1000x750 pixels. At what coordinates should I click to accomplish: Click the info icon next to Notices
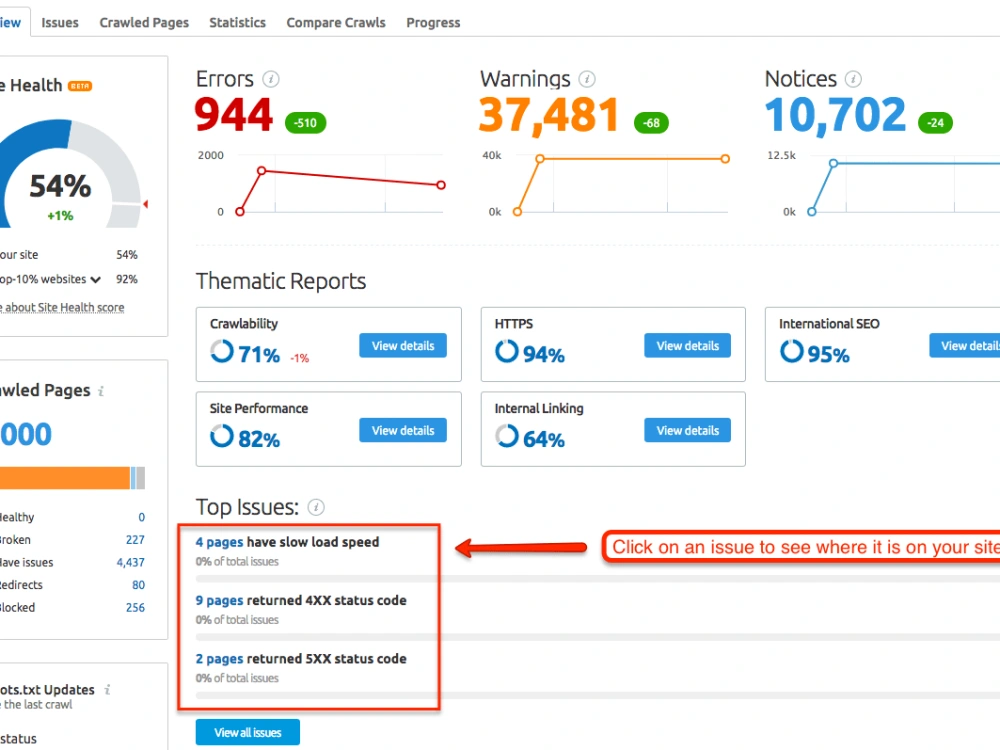[853, 79]
